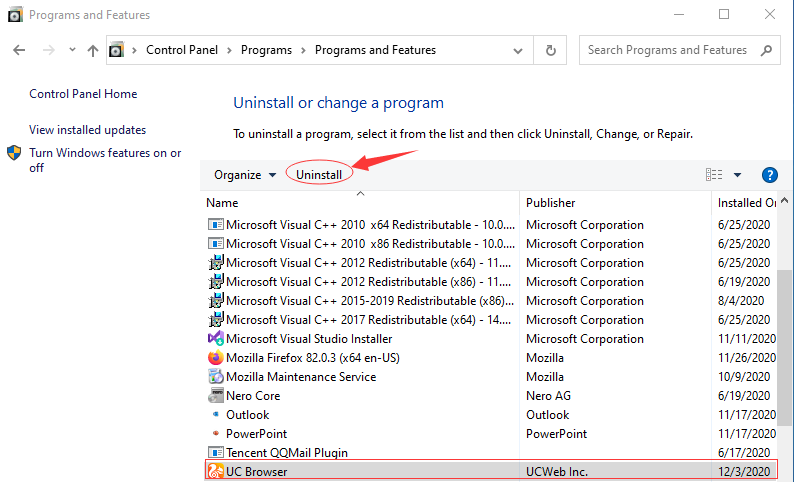Image resolution: width=794 pixels, height=482 pixels.
Task: Click 10/9/2020 install date cell
Action: tap(744, 377)
